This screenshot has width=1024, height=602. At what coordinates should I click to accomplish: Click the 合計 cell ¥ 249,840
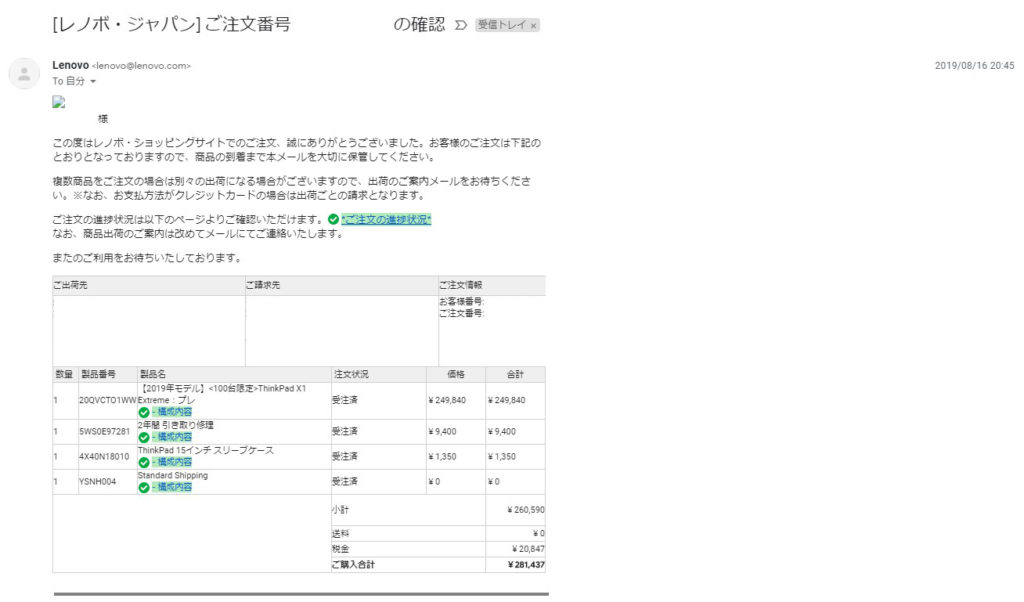[506, 400]
